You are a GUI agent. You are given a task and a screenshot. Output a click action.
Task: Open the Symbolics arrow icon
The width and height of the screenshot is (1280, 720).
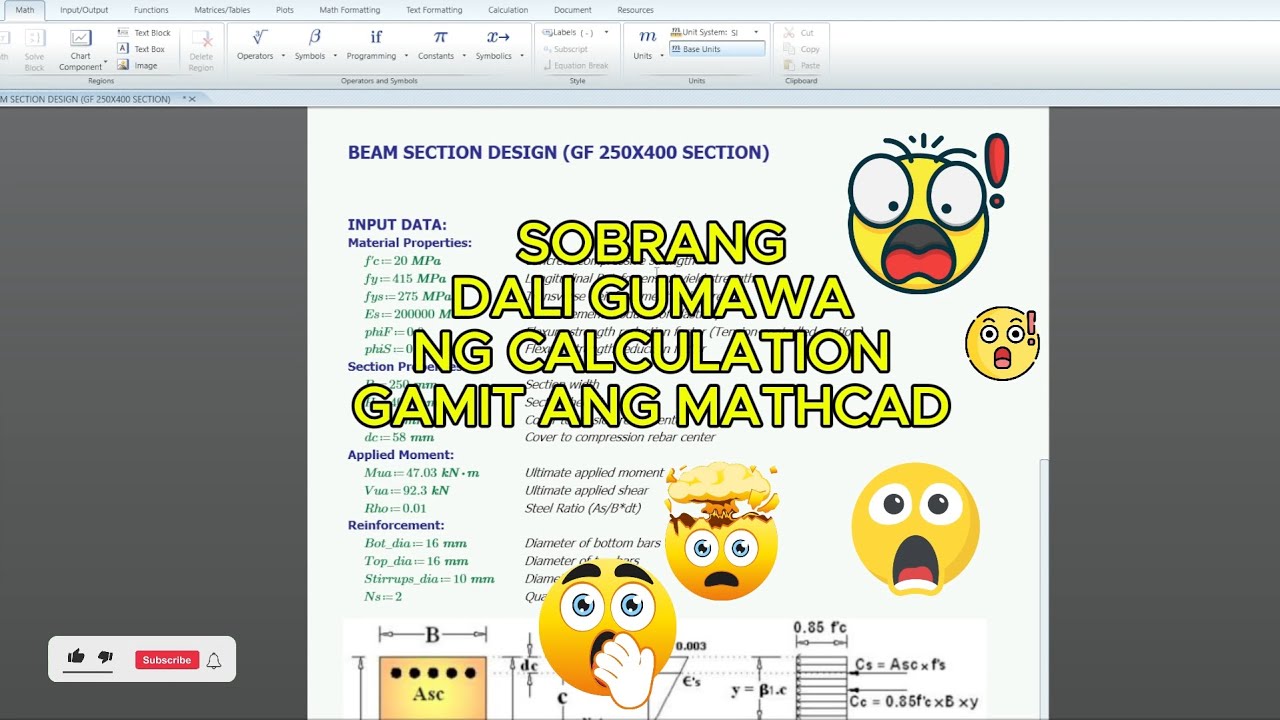[498, 37]
